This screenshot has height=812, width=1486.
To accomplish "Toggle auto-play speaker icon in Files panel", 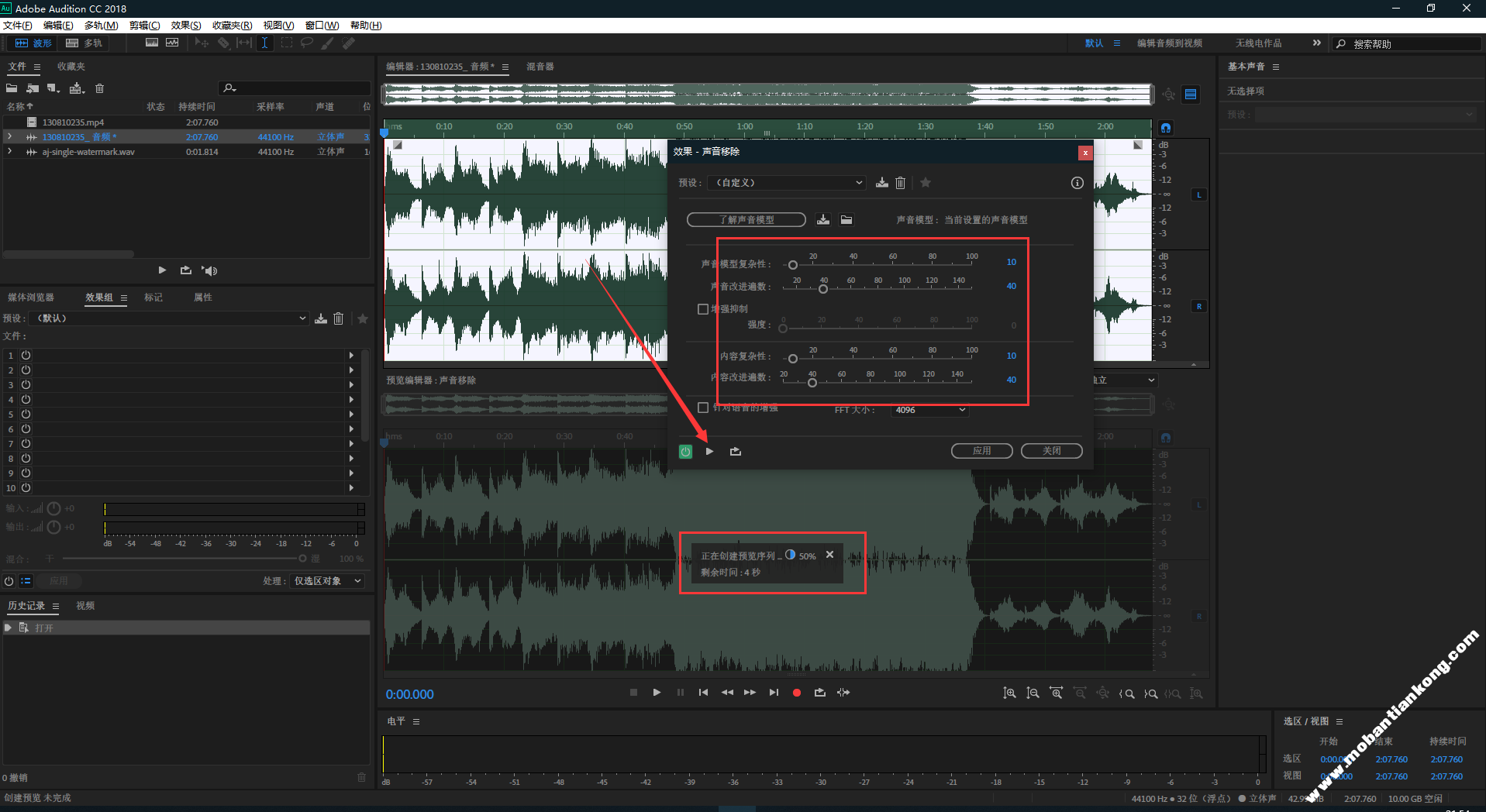I will [x=209, y=270].
